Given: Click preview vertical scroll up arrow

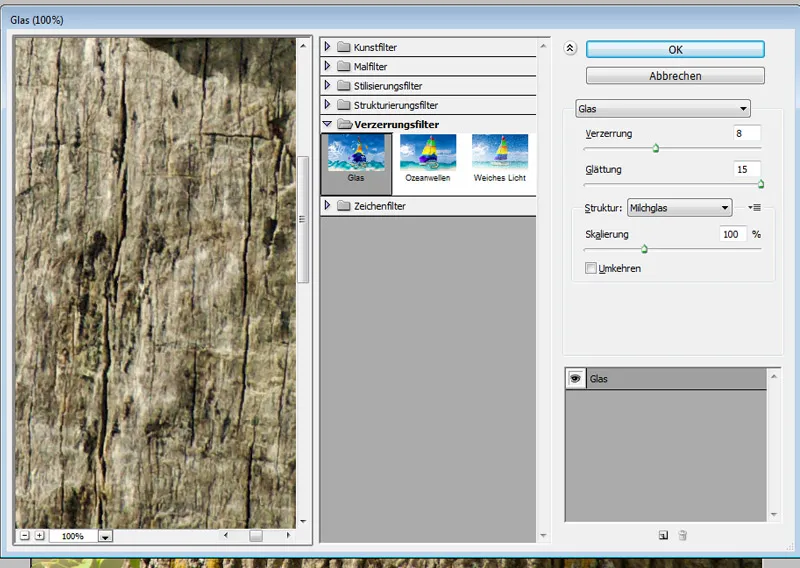Looking at the screenshot, I should 303,45.
